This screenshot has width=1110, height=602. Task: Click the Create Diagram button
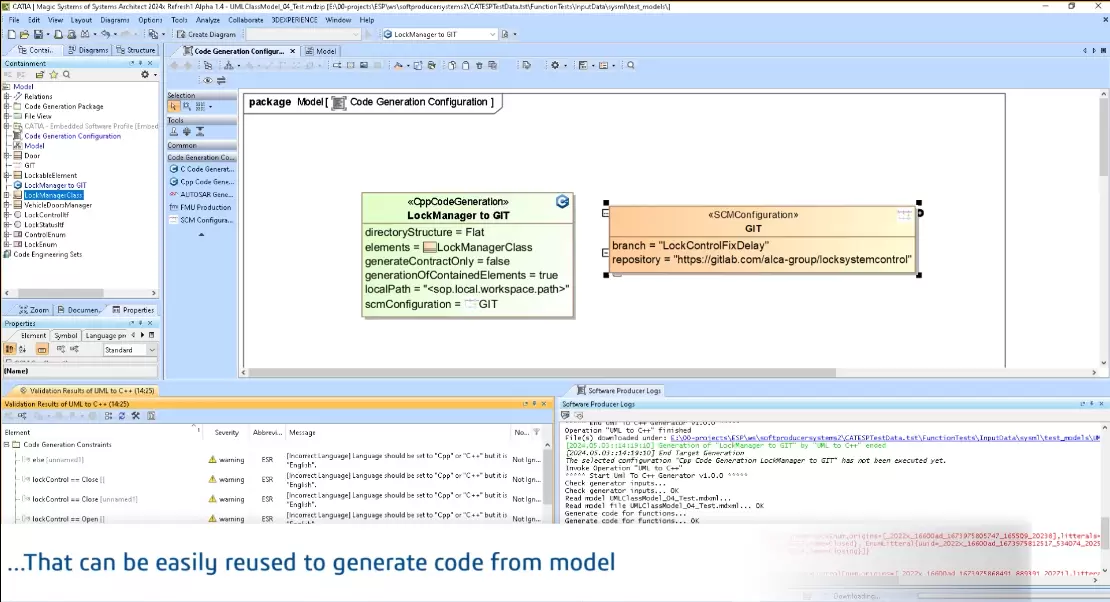(x=209, y=34)
